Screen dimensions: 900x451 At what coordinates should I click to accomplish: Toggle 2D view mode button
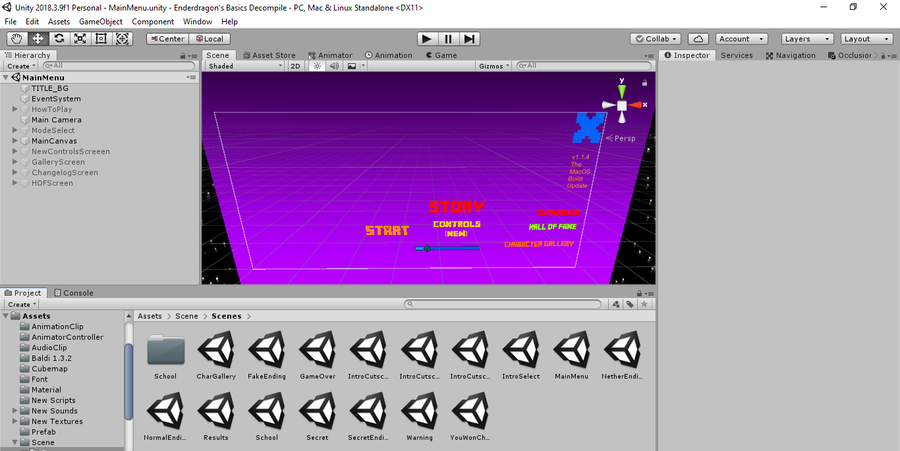[x=296, y=66]
